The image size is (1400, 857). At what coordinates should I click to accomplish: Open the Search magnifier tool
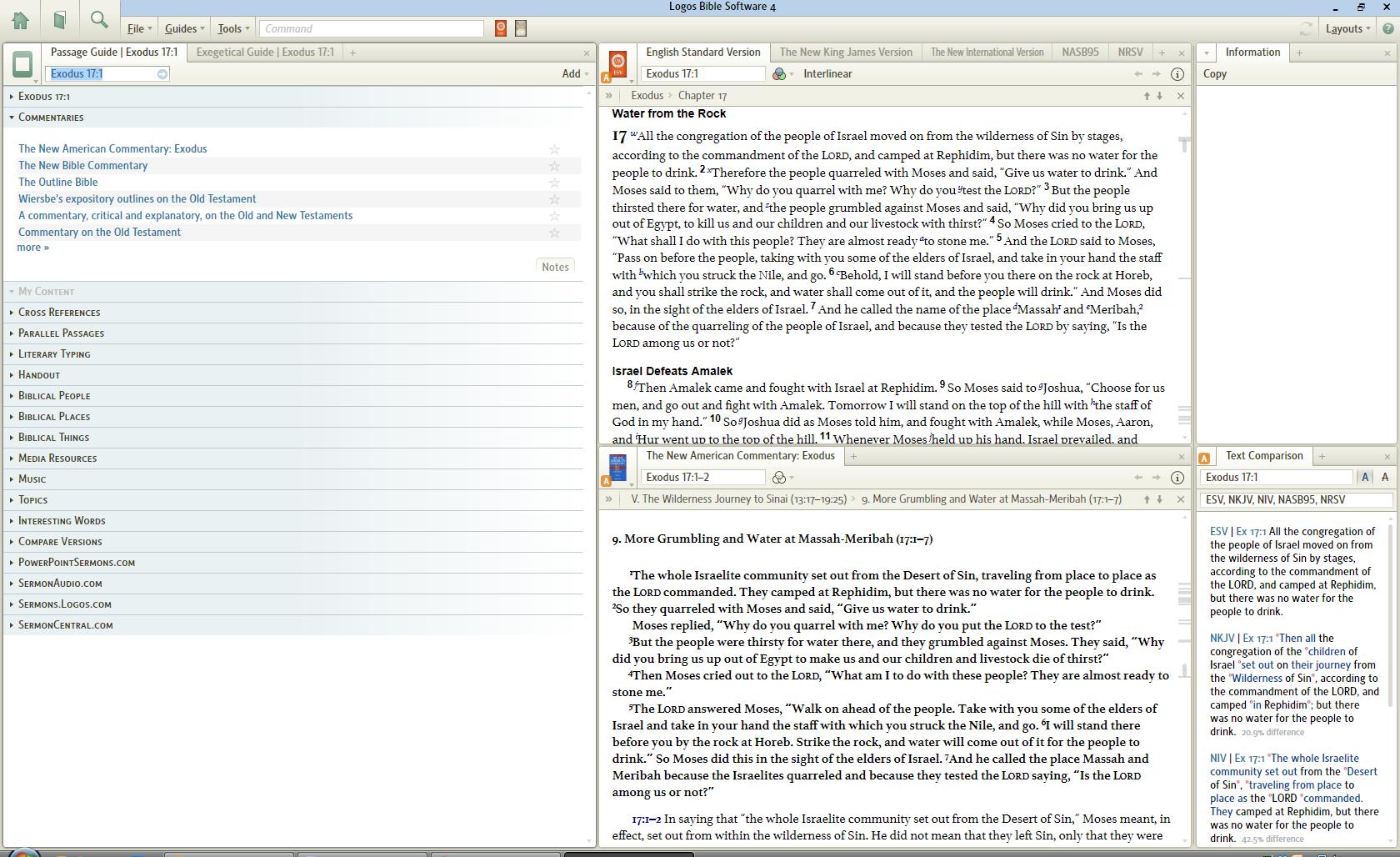(99, 21)
